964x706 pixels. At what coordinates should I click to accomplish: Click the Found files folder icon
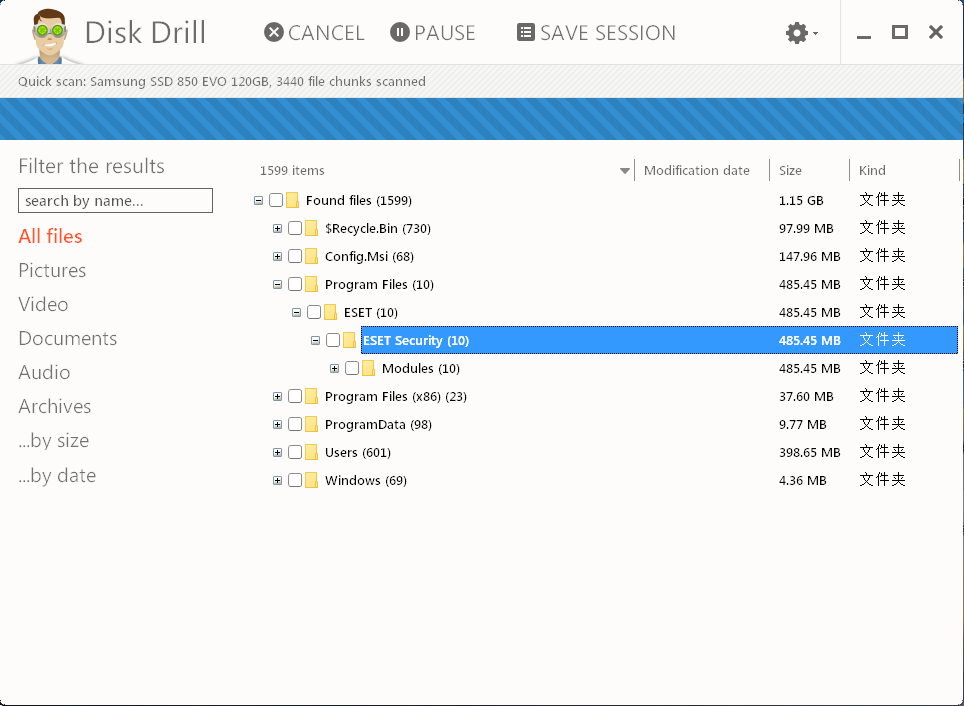[x=293, y=200]
